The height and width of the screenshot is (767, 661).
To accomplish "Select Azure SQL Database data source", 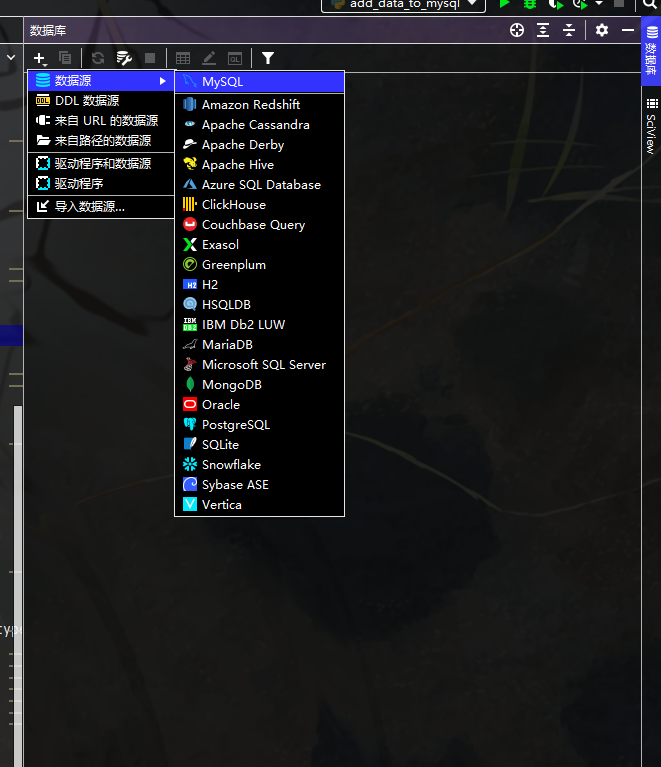I will point(259,185).
